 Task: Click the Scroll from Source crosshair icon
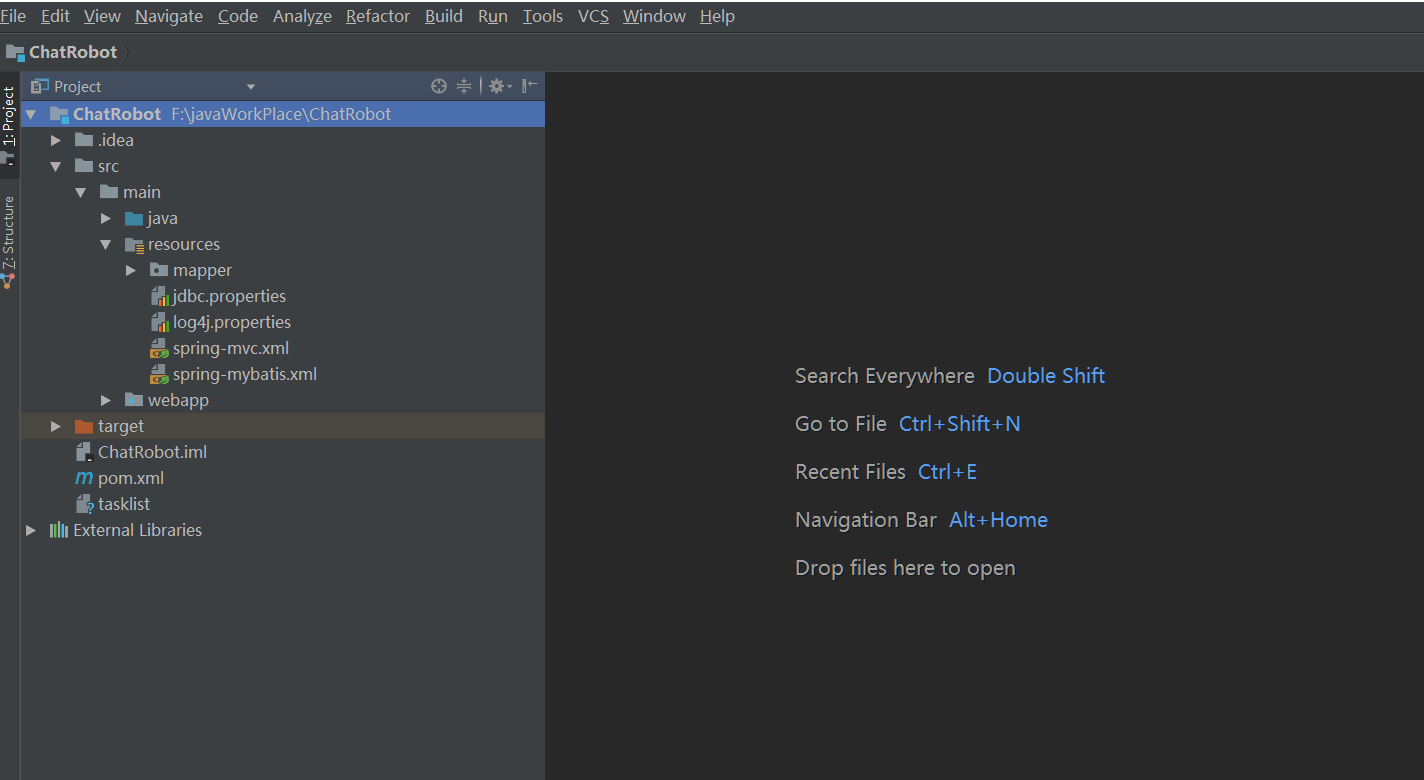tap(439, 86)
